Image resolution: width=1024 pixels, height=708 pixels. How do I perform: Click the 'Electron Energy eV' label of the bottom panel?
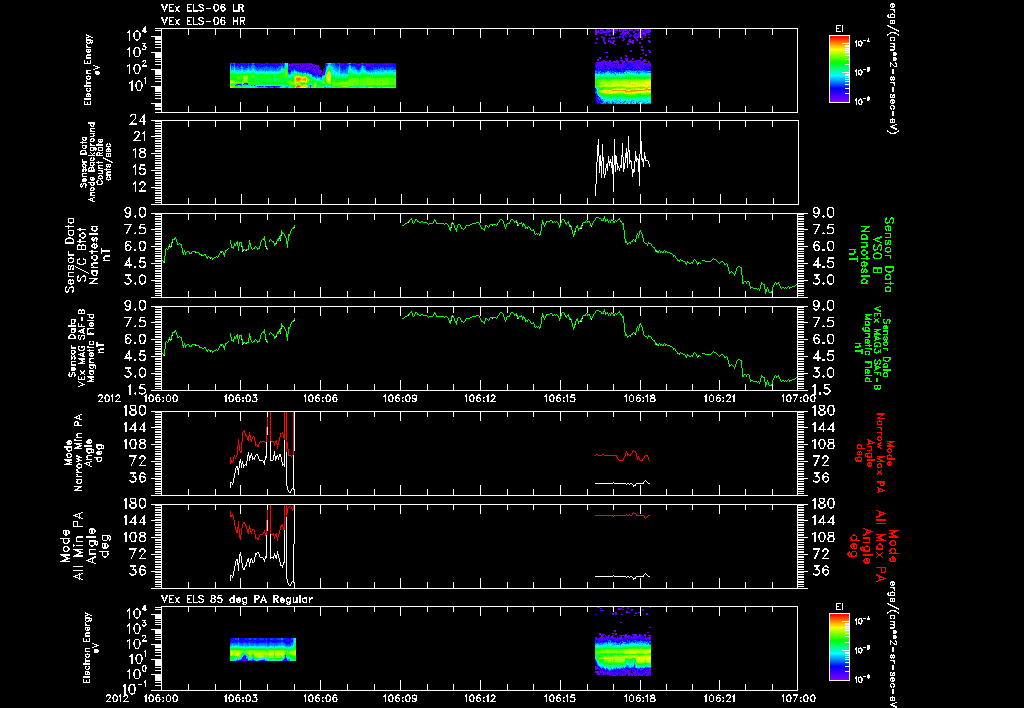coord(92,648)
